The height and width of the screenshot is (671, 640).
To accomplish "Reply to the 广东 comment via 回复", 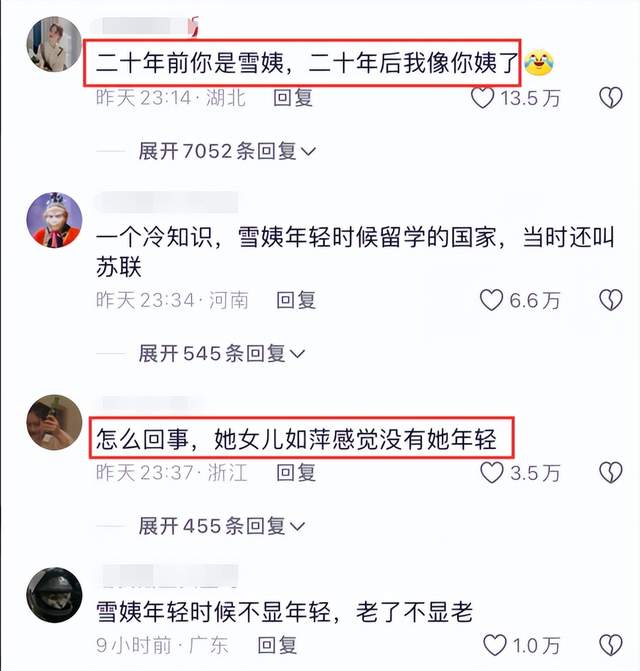I will 277,645.
